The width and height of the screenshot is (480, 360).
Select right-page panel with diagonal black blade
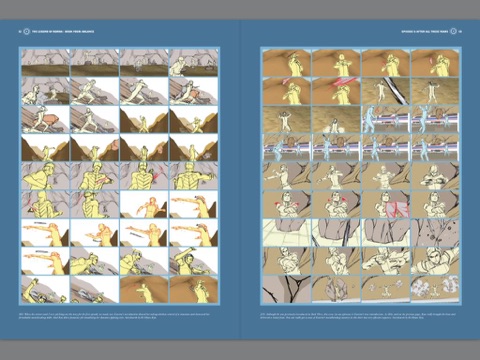[x=385, y=91]
